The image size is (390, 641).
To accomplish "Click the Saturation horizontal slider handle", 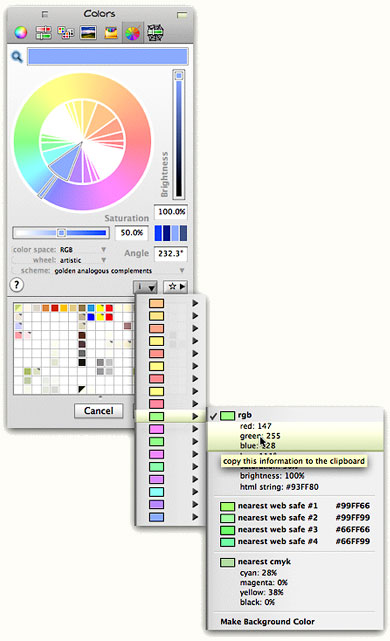I will click(61, 233).
